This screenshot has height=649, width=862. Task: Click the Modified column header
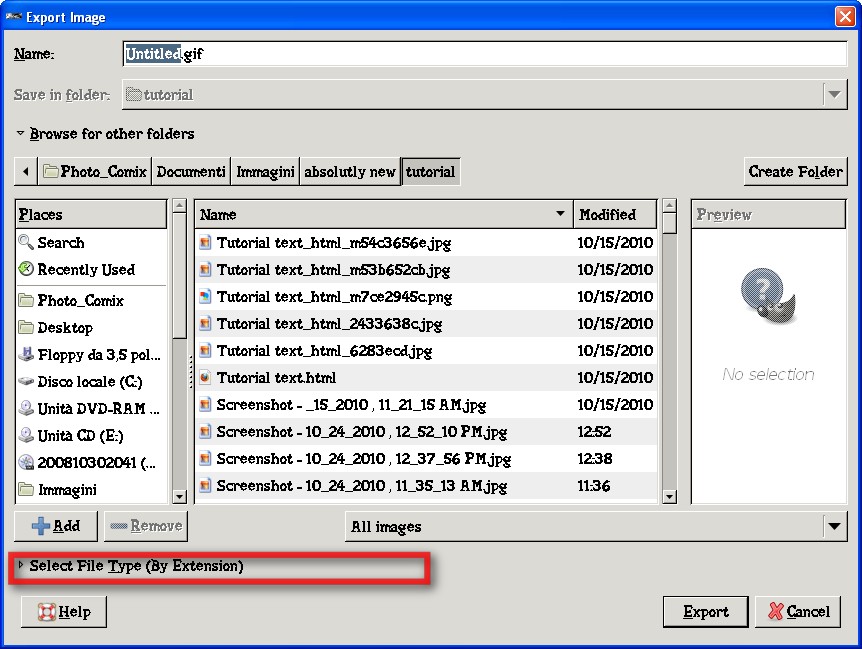pos(615,214)
